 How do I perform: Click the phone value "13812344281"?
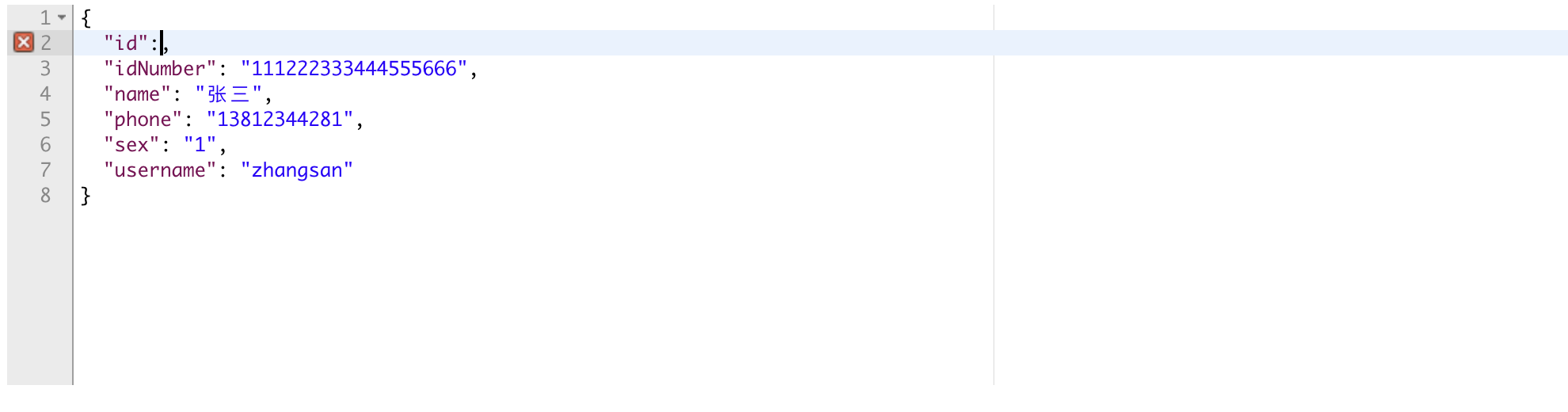pyautogui.click(x=280, y=119)
